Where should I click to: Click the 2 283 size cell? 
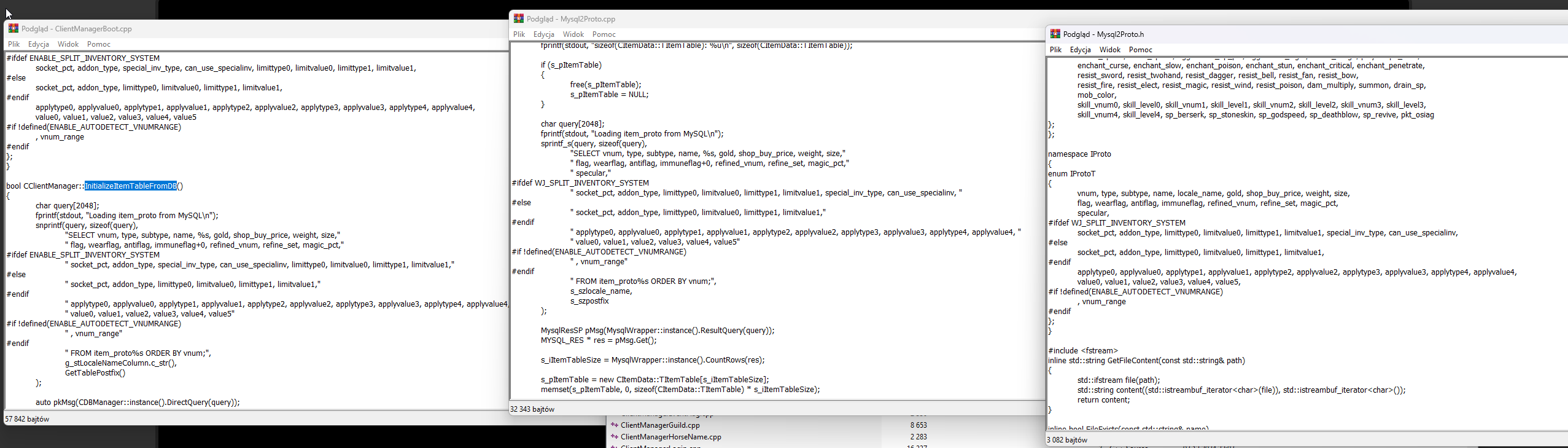(x=918, y=436)
